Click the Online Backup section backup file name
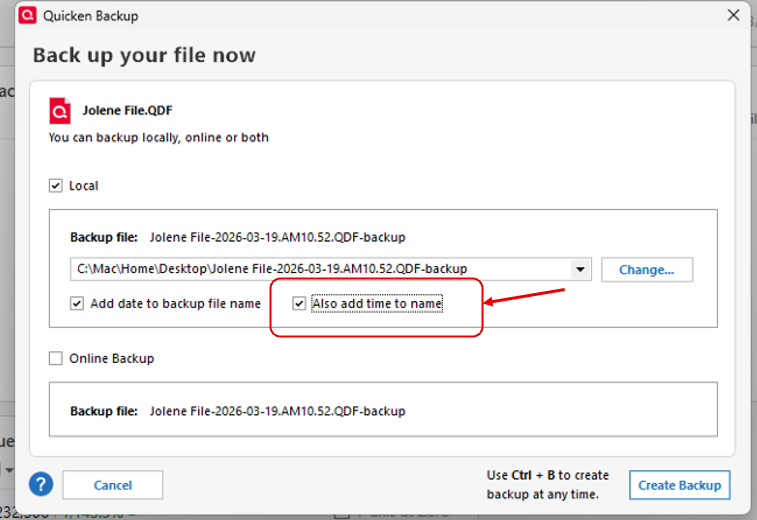This screenshot has width=757, height=520. click(278, 411)
